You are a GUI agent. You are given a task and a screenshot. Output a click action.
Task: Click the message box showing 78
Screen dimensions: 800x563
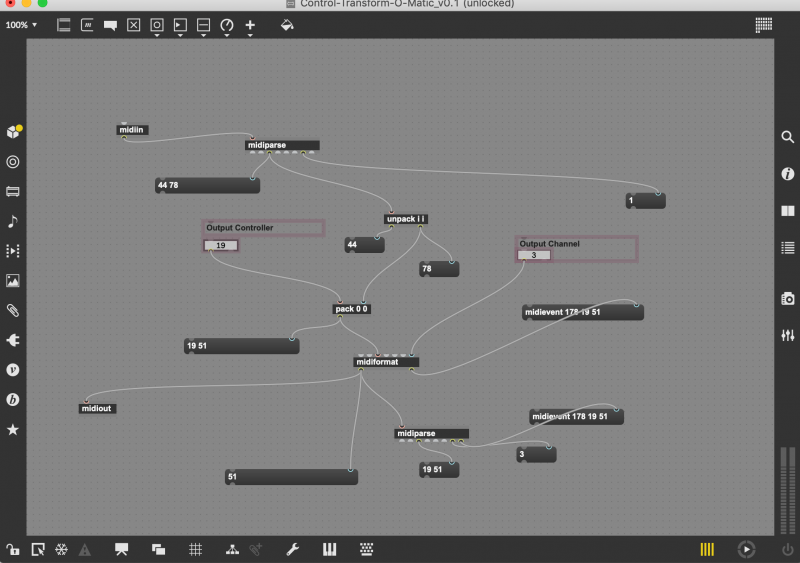pyautogui.click(x=439, y=268)
